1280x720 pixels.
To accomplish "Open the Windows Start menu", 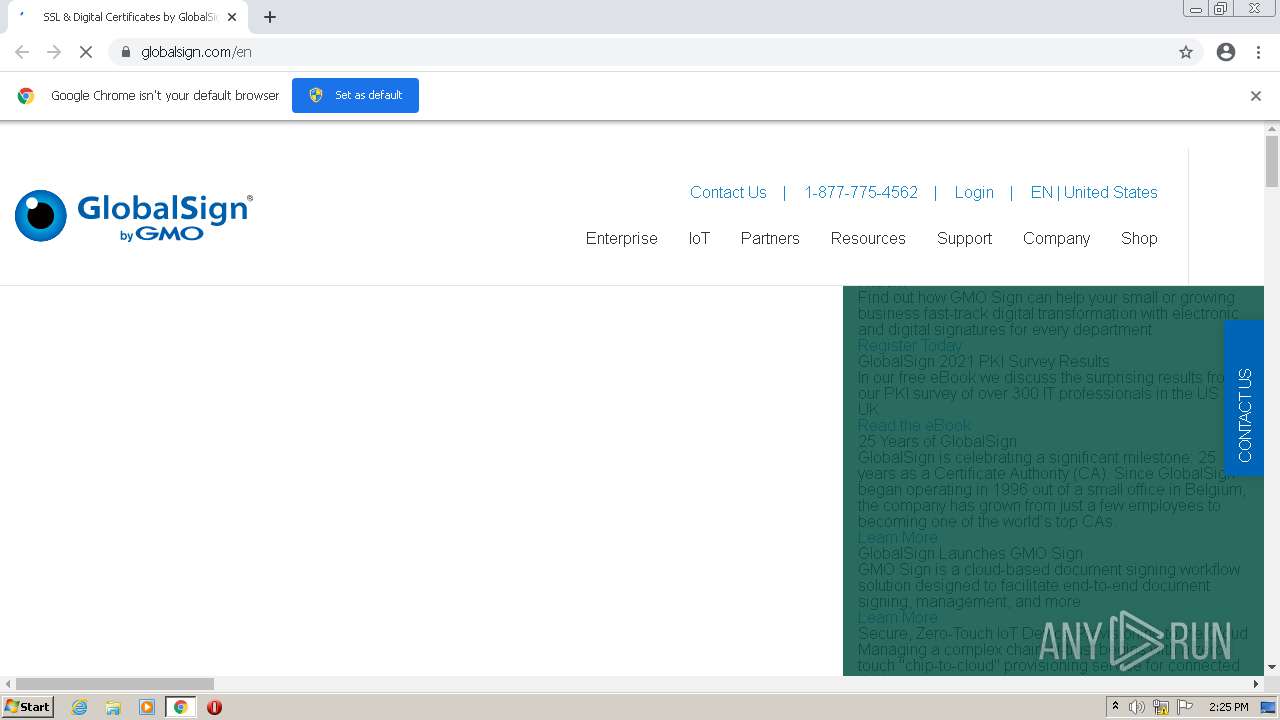I will click(x=28, y=707).
